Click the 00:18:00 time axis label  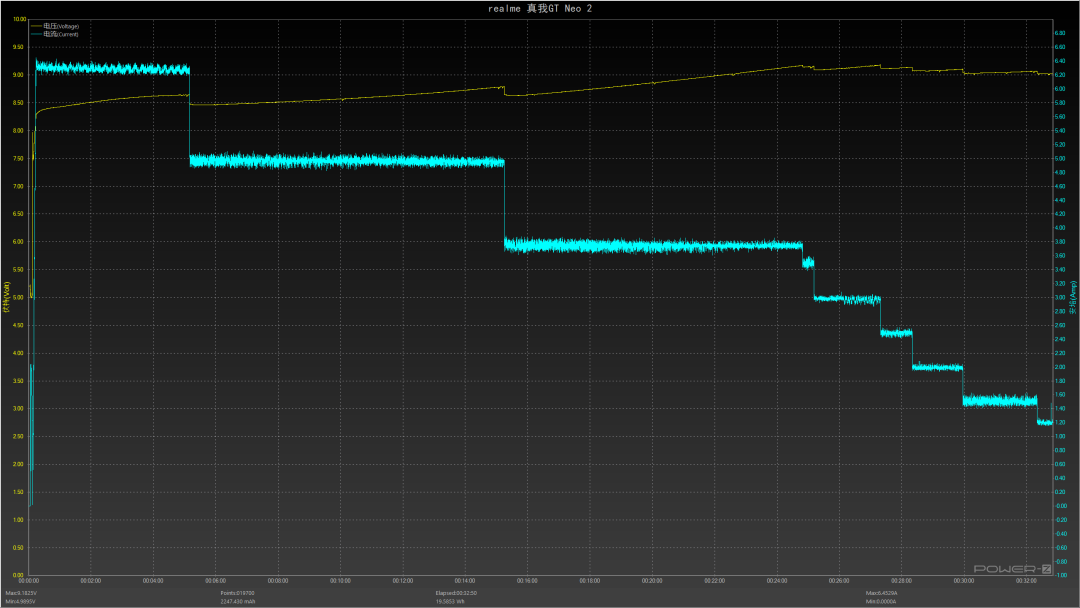[x=590, y=581]
